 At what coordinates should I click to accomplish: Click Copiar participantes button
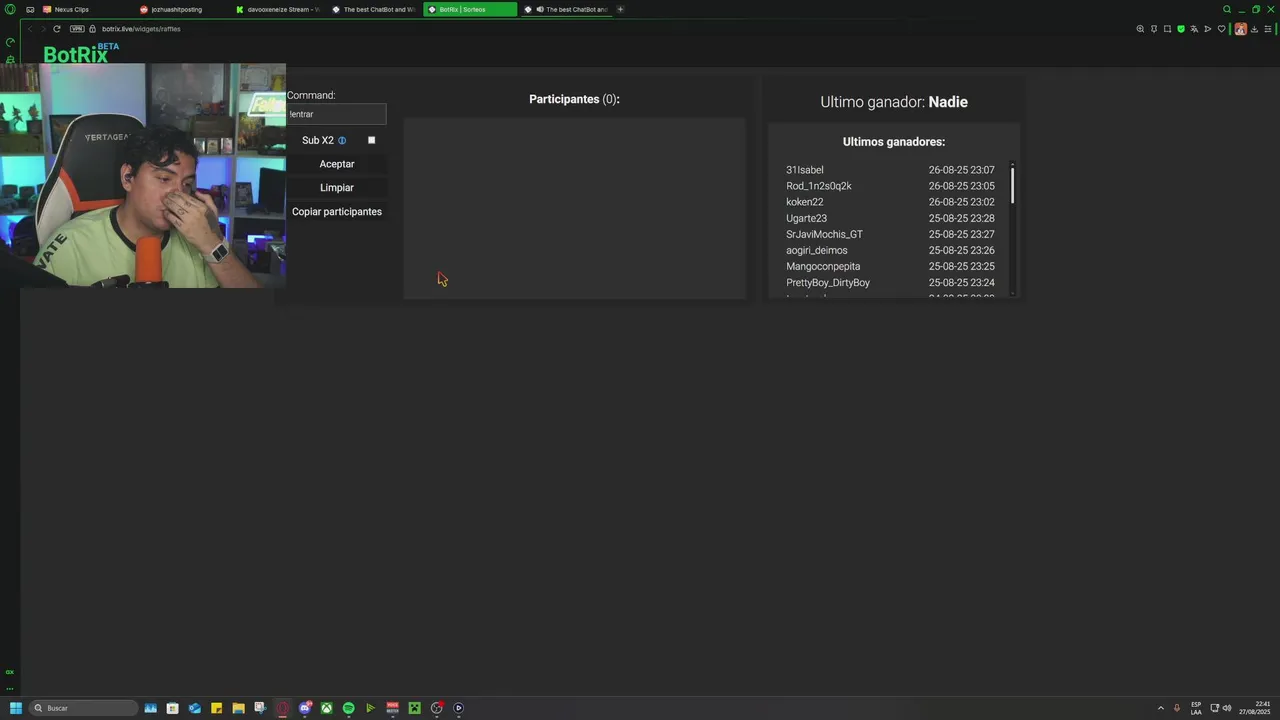[337, 212]
